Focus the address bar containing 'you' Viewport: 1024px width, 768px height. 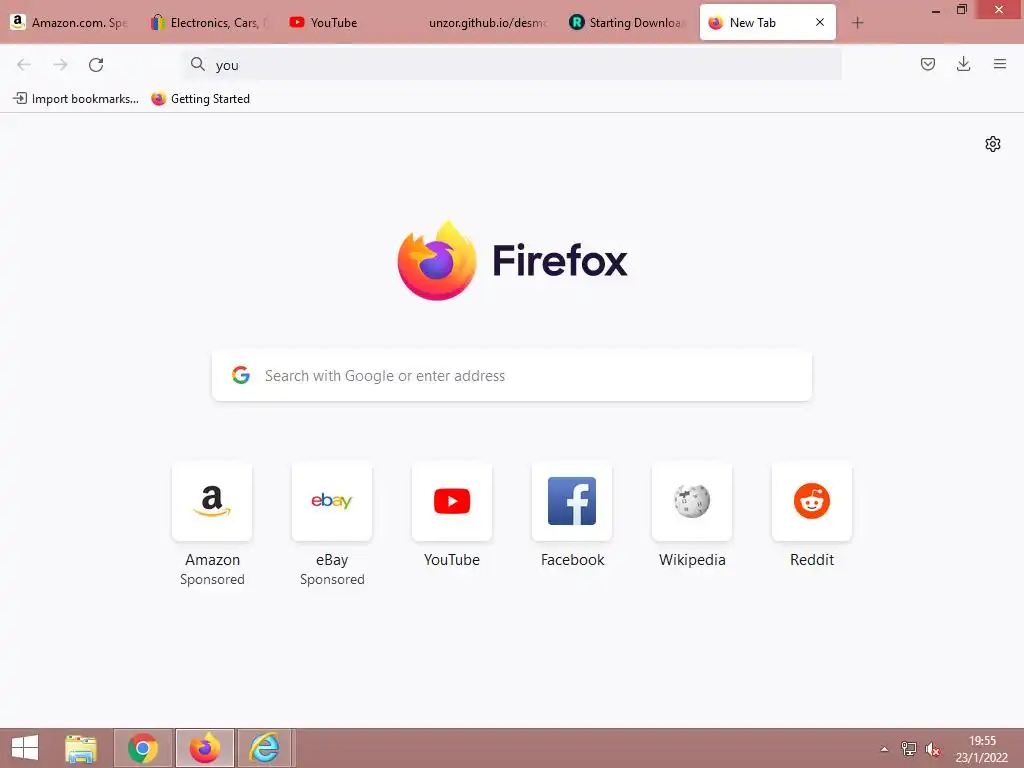pos(512,64)
